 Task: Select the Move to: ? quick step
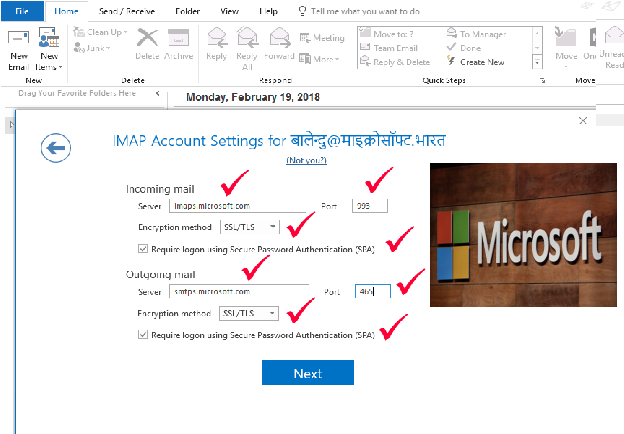(387, 34)
